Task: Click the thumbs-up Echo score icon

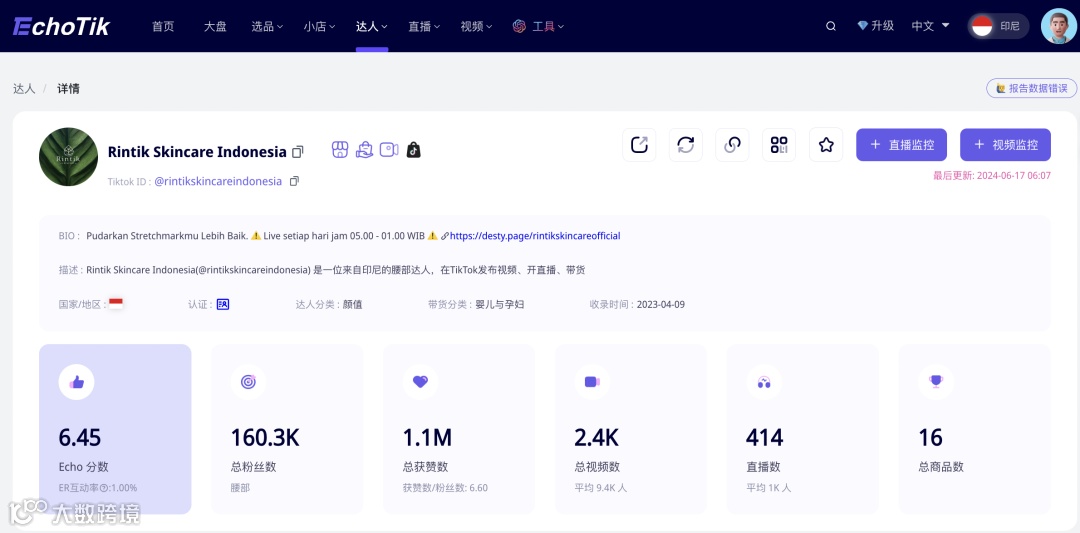Action: point(76,382)
